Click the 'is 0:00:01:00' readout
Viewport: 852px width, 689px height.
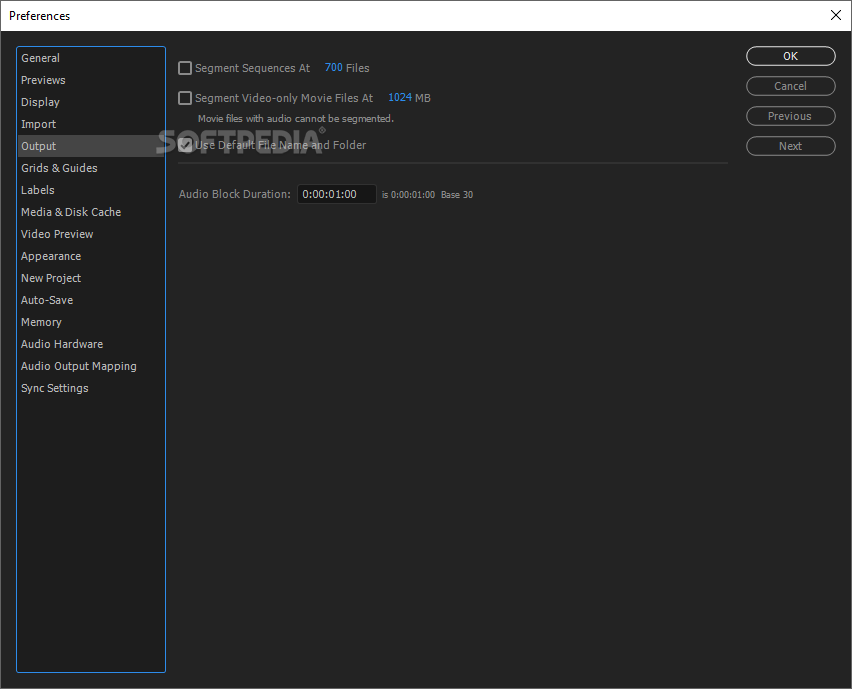408,195
